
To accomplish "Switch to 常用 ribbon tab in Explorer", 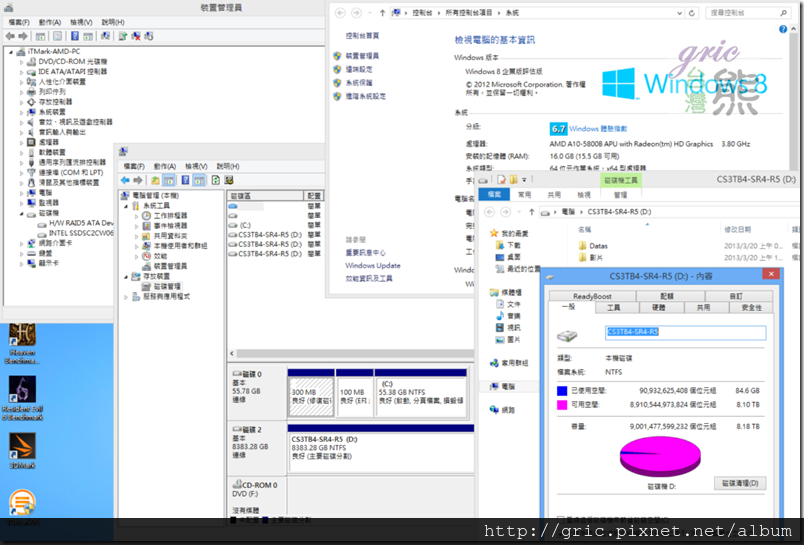I will pyautogui.click(x=525, y=195).
